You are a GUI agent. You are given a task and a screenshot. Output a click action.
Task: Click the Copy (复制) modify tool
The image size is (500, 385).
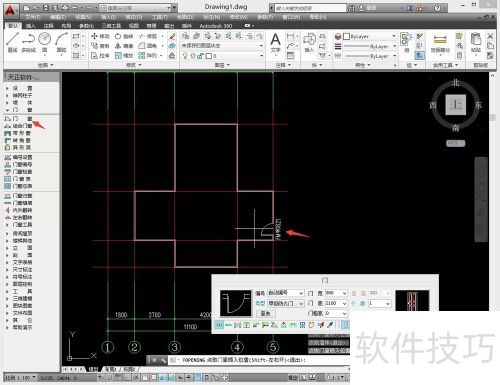(x=100, y=46)
